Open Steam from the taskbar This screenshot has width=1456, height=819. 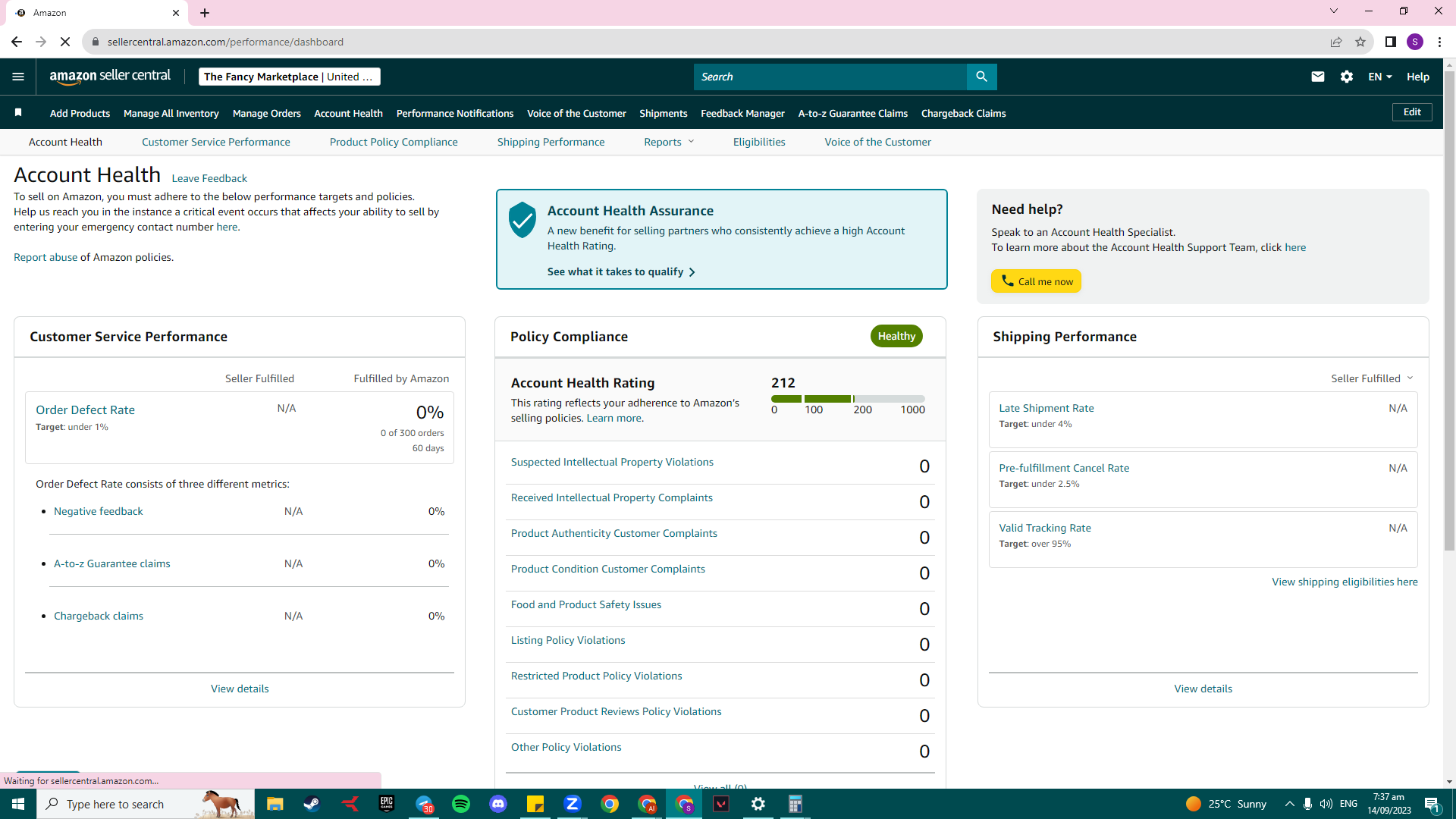(312, 804)
